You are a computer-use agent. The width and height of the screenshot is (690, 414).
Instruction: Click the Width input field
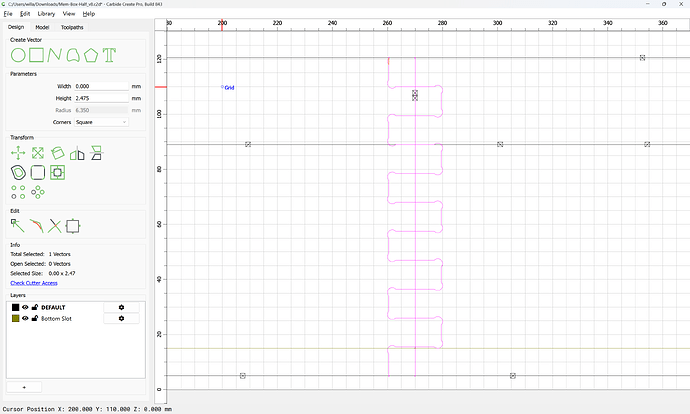101,86
